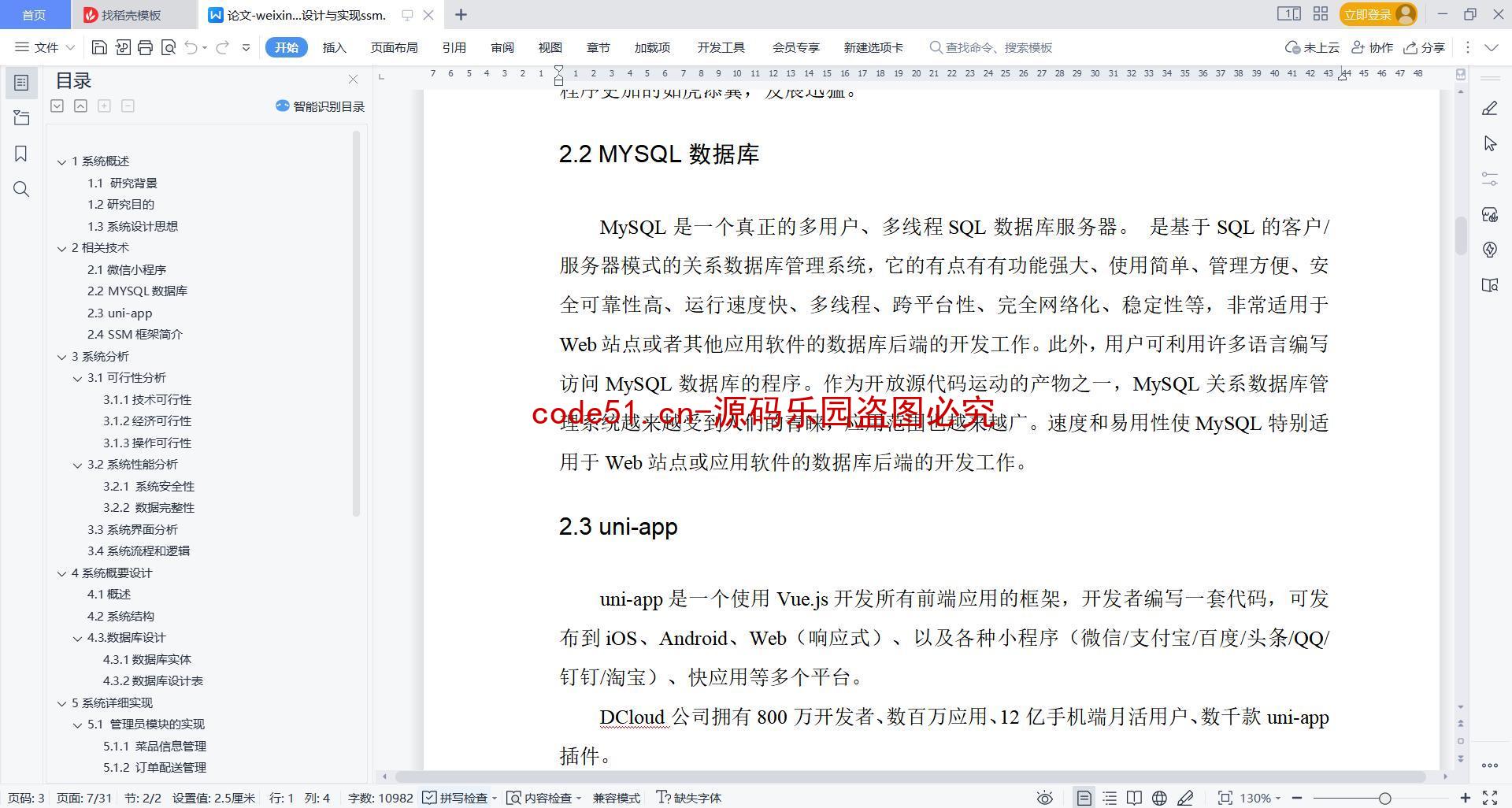Viewport: 1512px width, 808px height.
Task: Switch to page view in the status bar
Action: (x=1084, y=798)
